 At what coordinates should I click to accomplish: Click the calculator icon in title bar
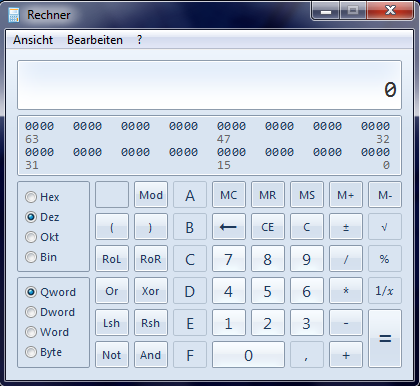tap(14, 15)
